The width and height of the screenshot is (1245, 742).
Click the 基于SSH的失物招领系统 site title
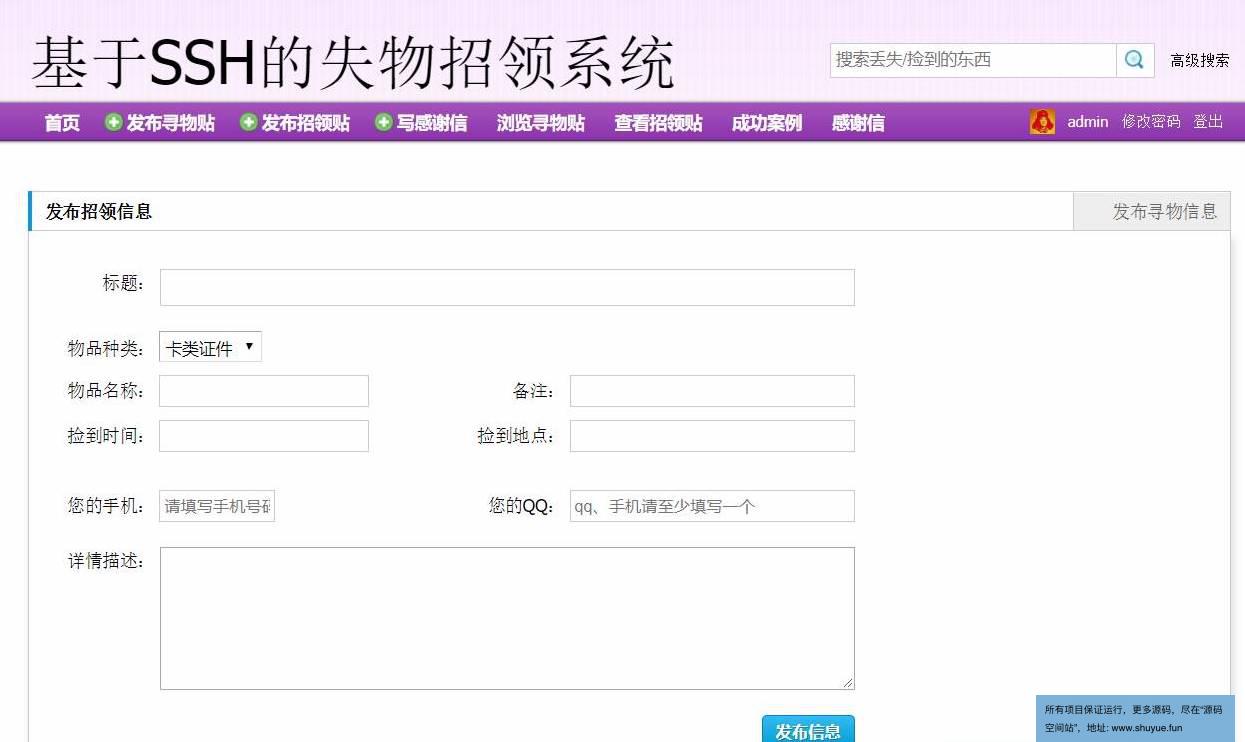click(x=353, y=63)
